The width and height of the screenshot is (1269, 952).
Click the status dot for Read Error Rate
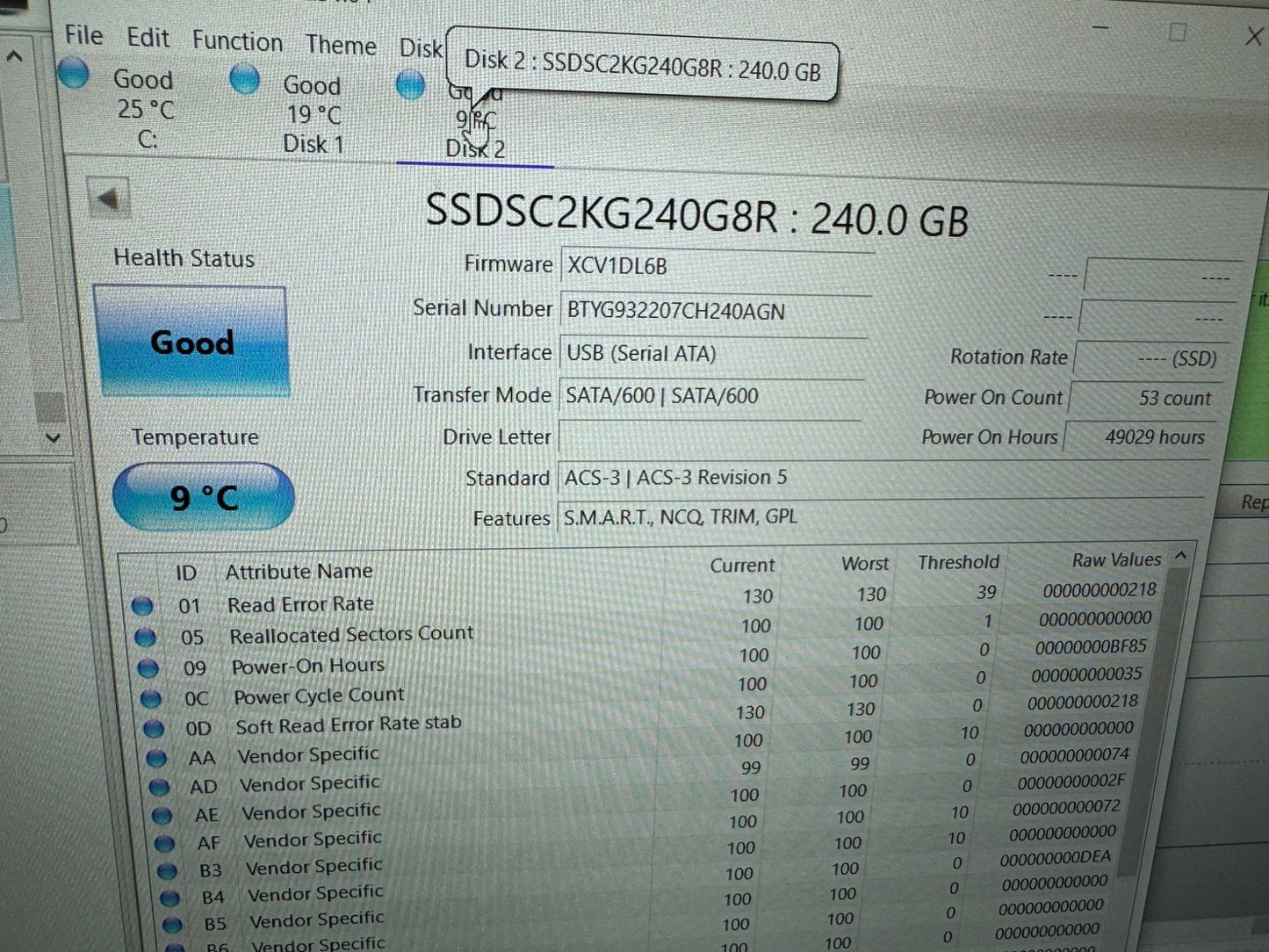click(x=142, y=606)
